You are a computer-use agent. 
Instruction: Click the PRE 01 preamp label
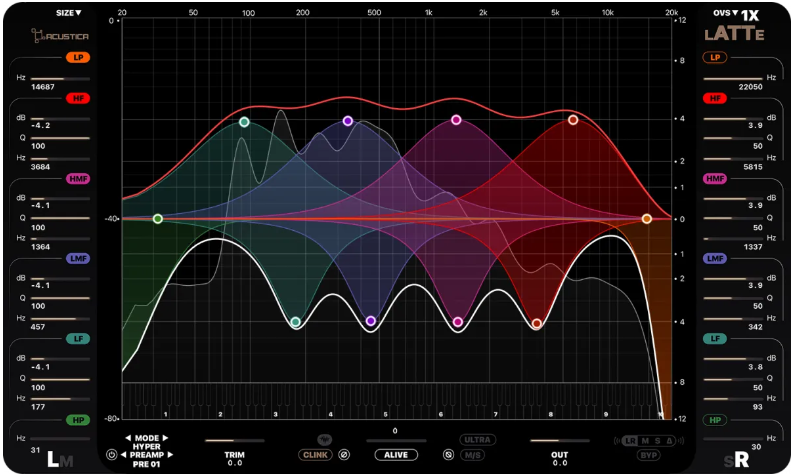[146, 464]
